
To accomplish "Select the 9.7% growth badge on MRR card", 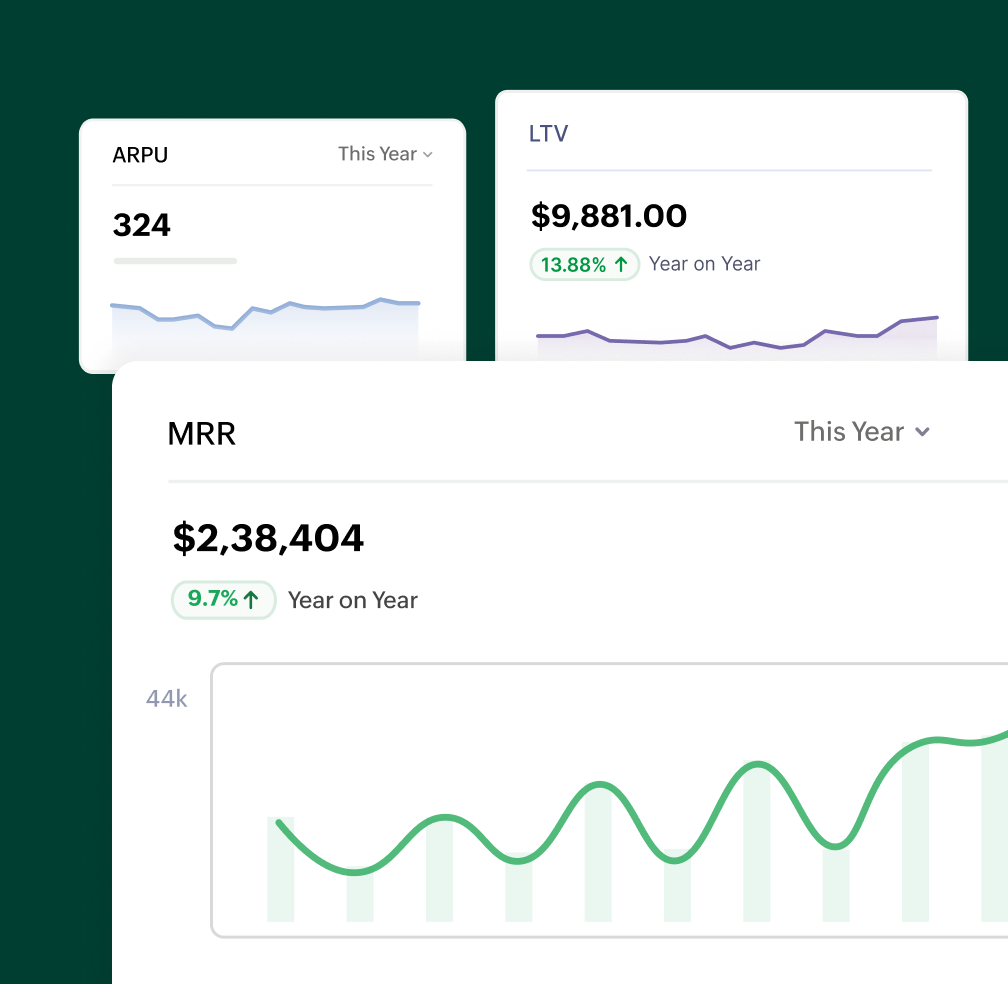I will point(223,600).
